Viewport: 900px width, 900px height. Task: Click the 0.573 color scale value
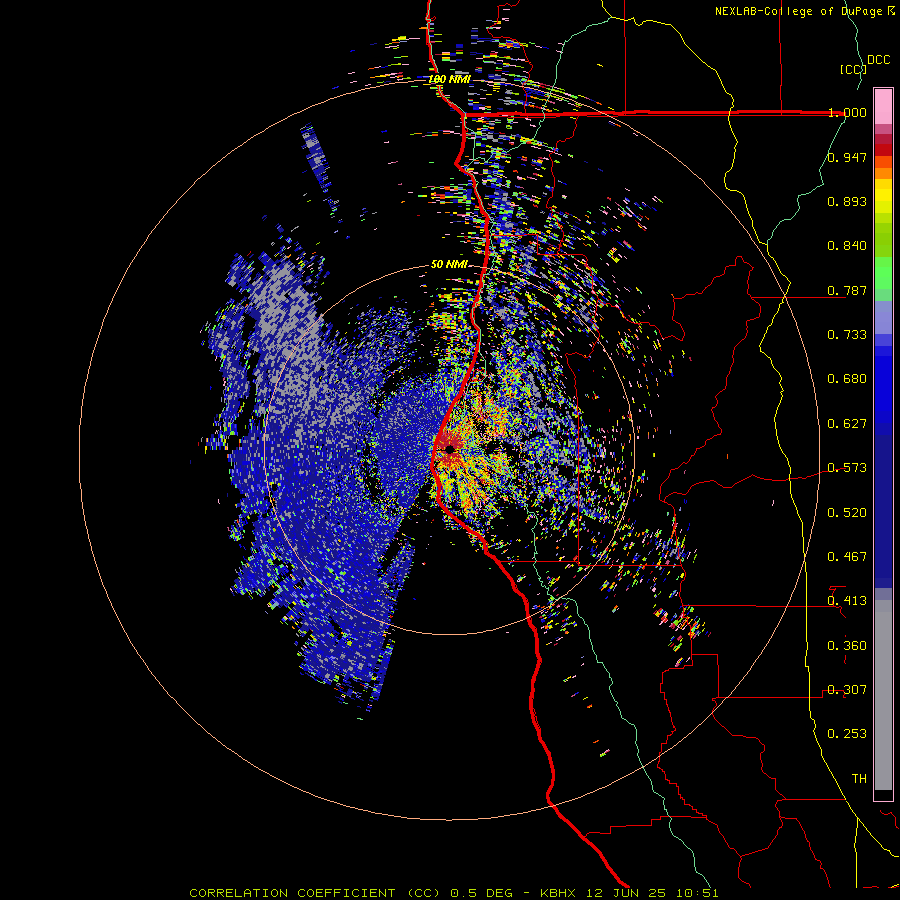[x=847, y=468]
